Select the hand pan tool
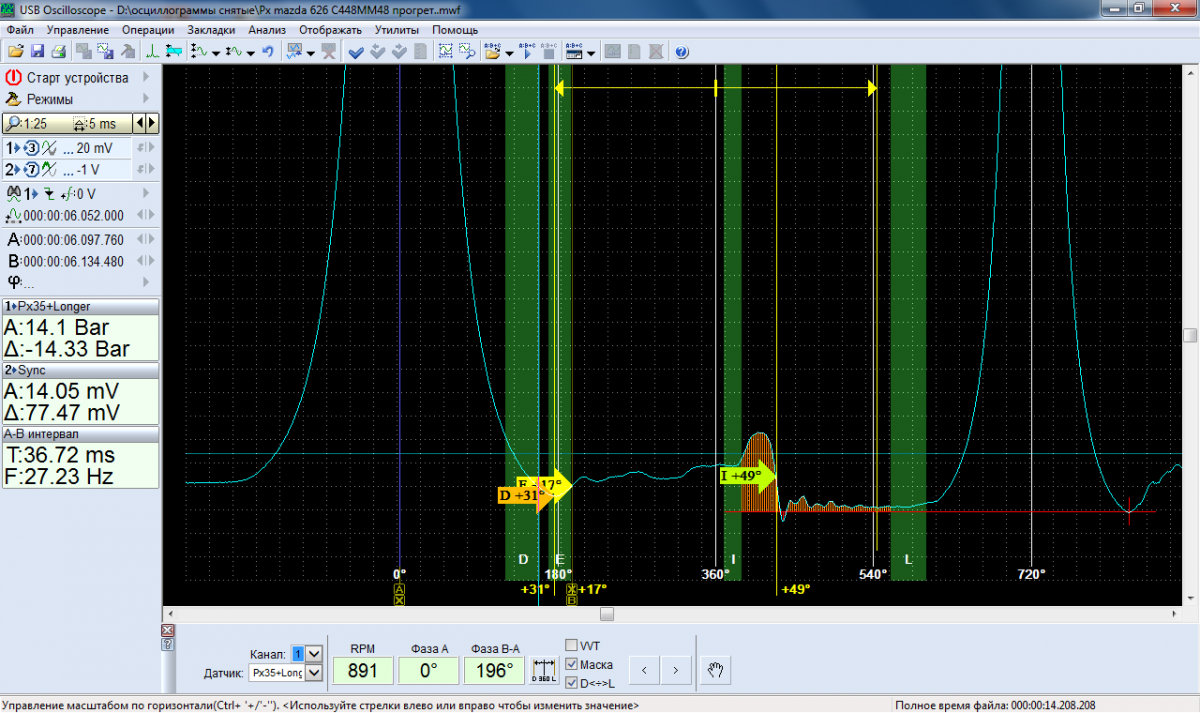Image resolution: width=1200 pixels, height=713 pixels. tap(714, 670)
